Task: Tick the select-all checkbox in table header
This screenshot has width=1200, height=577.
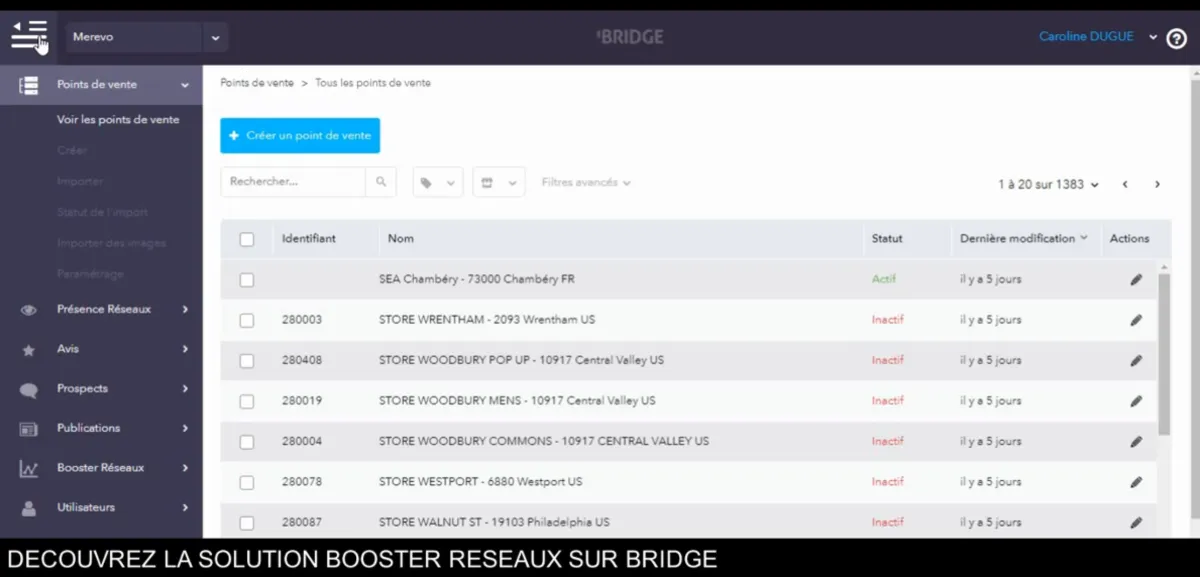Action: (x=247, y=239)
